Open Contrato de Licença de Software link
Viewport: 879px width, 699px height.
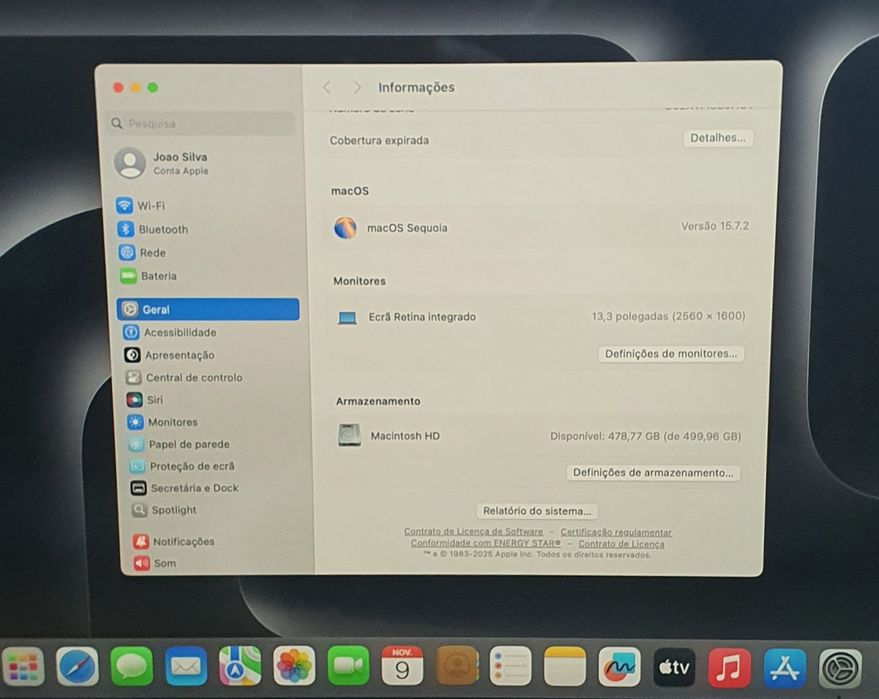(x=474, y=531)
